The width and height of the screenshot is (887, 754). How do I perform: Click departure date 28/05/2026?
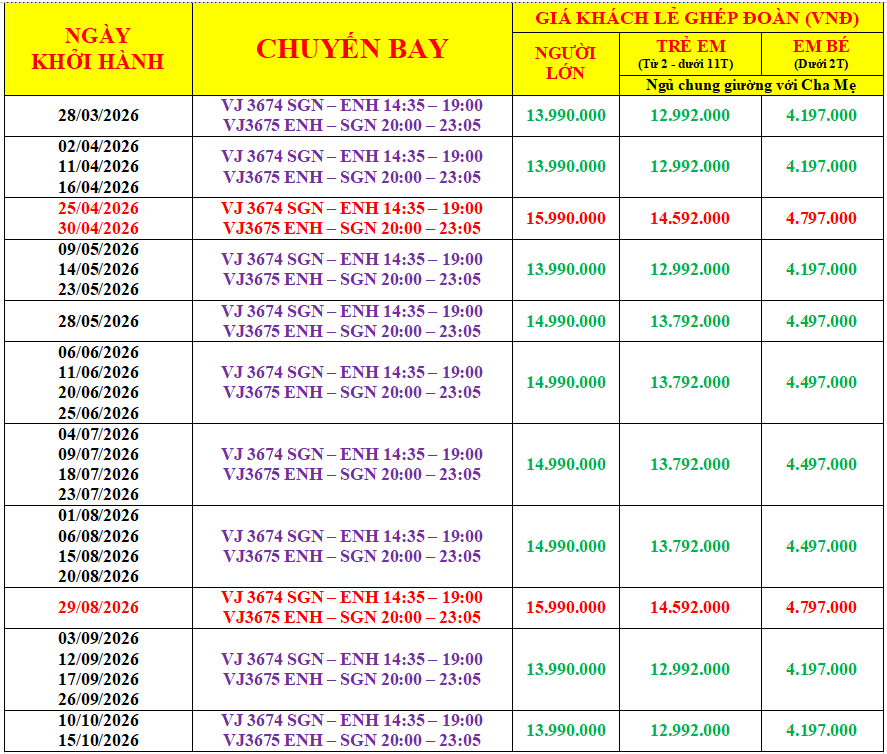point(98,321)
